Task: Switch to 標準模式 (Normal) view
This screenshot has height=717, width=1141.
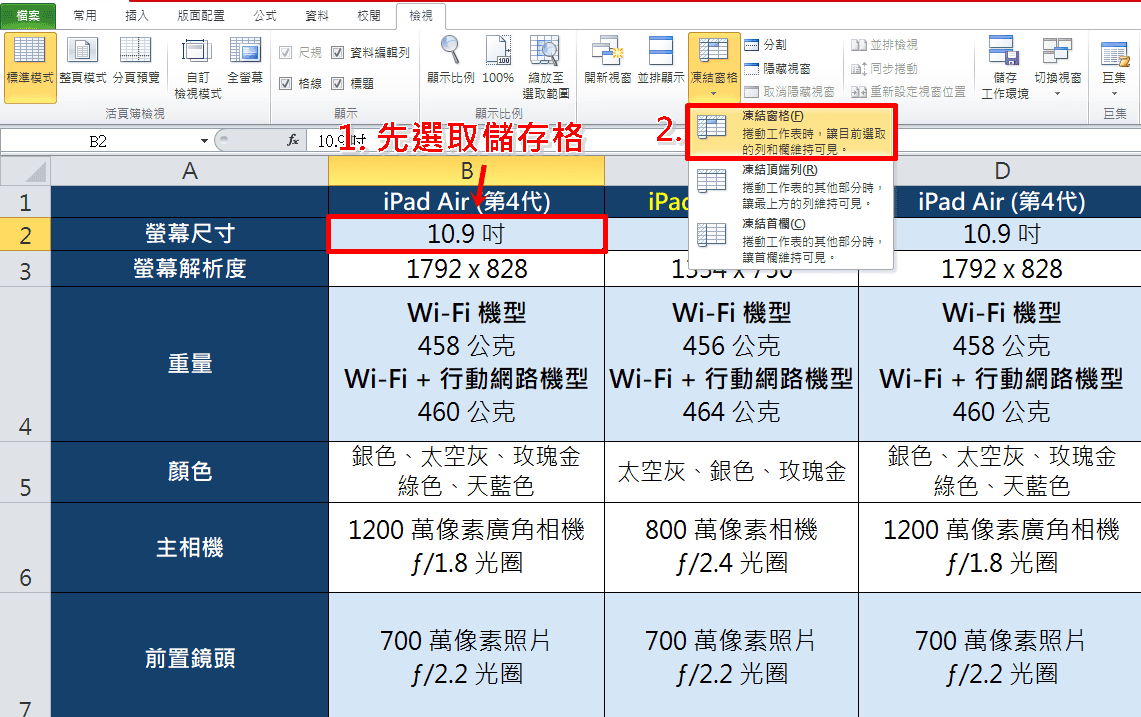Action: coord(30,68)
